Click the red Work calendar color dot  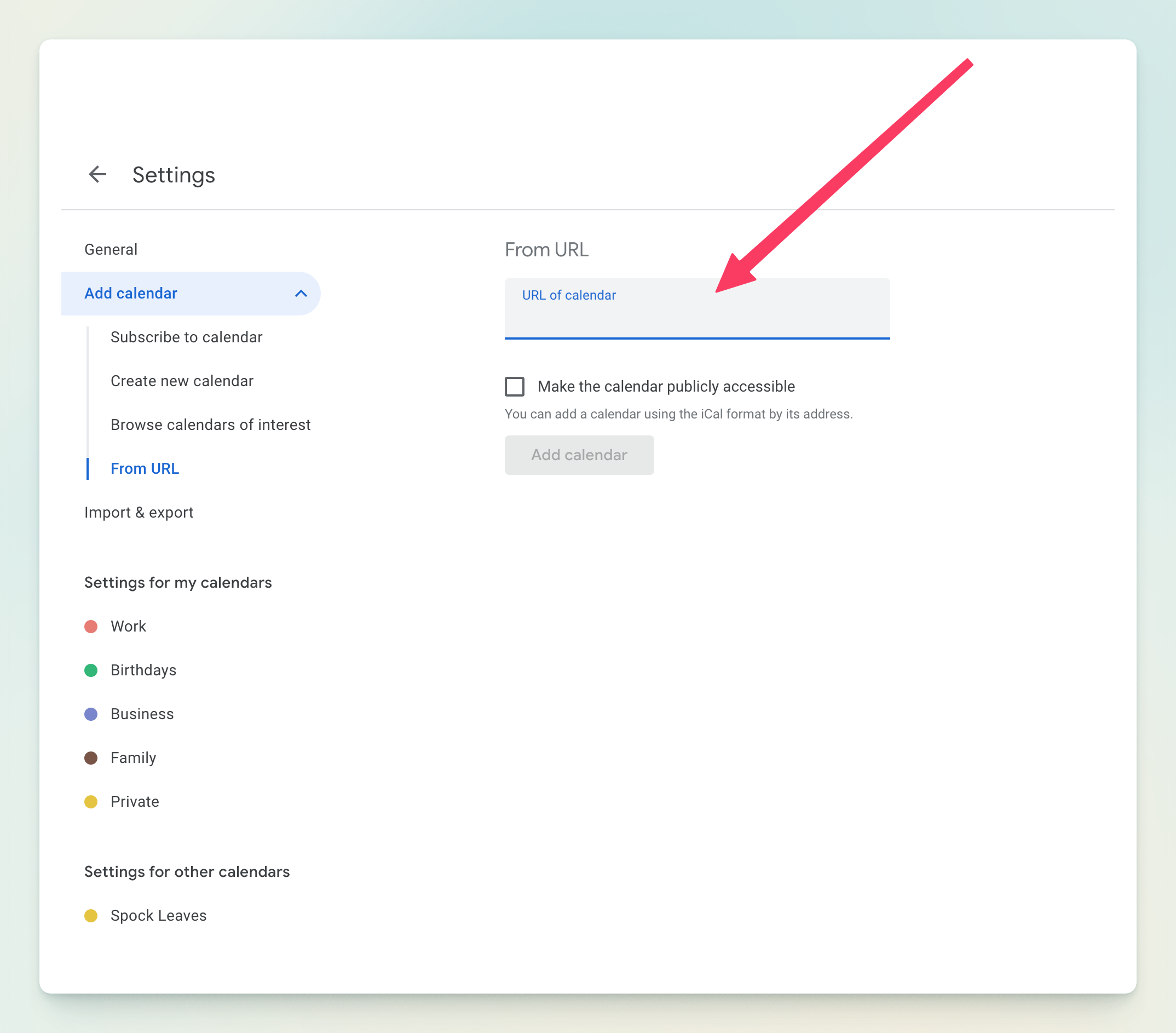(91, 626)
